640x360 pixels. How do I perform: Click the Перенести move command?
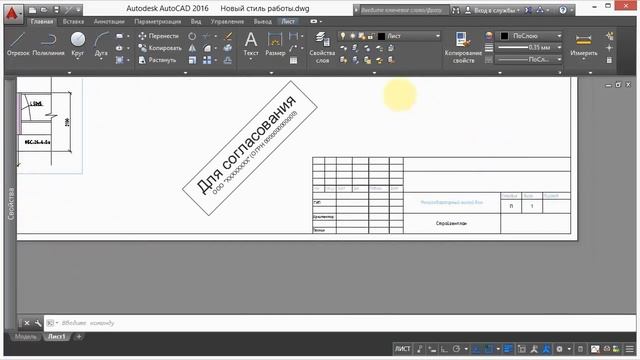[x=159, y=36]
